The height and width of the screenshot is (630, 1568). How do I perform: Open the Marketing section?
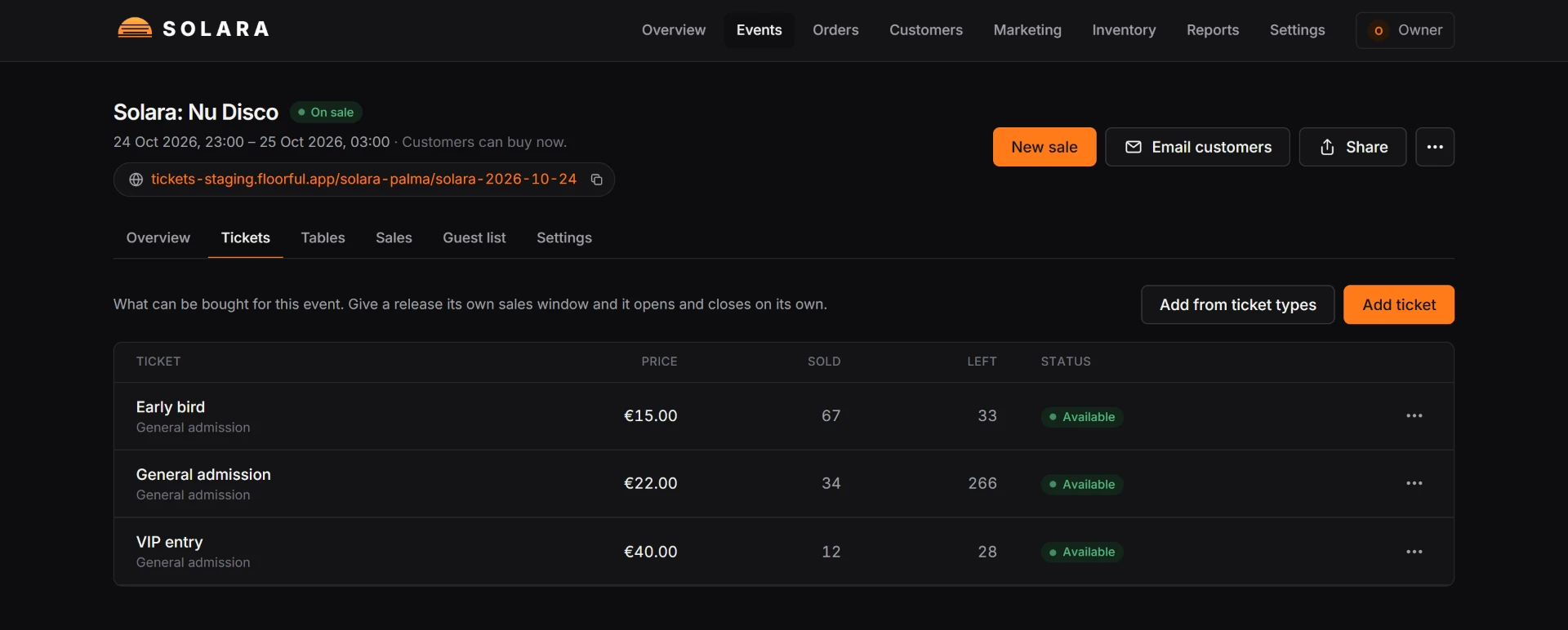1027,30
